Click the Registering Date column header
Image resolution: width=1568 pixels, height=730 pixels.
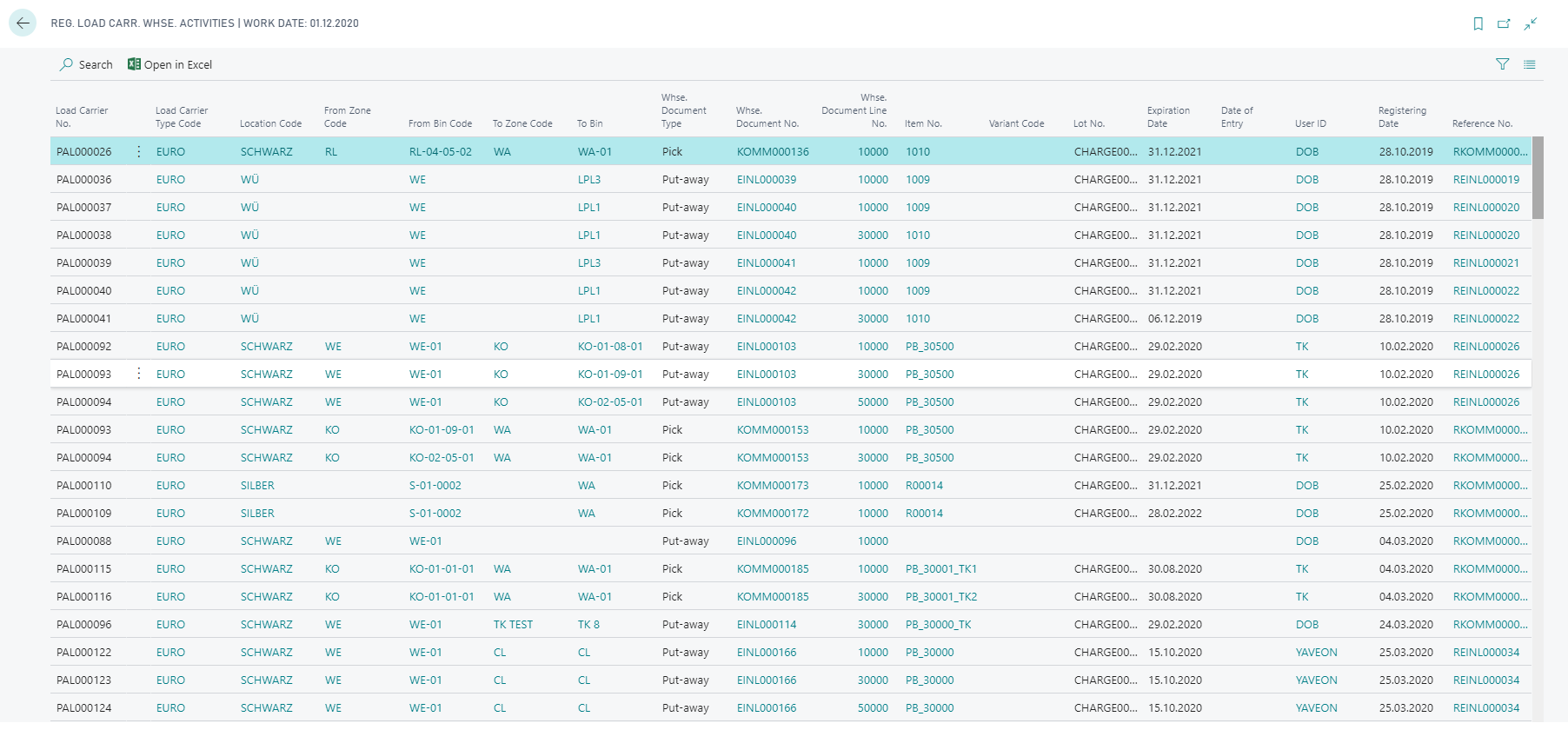(x=1402, y=117)
